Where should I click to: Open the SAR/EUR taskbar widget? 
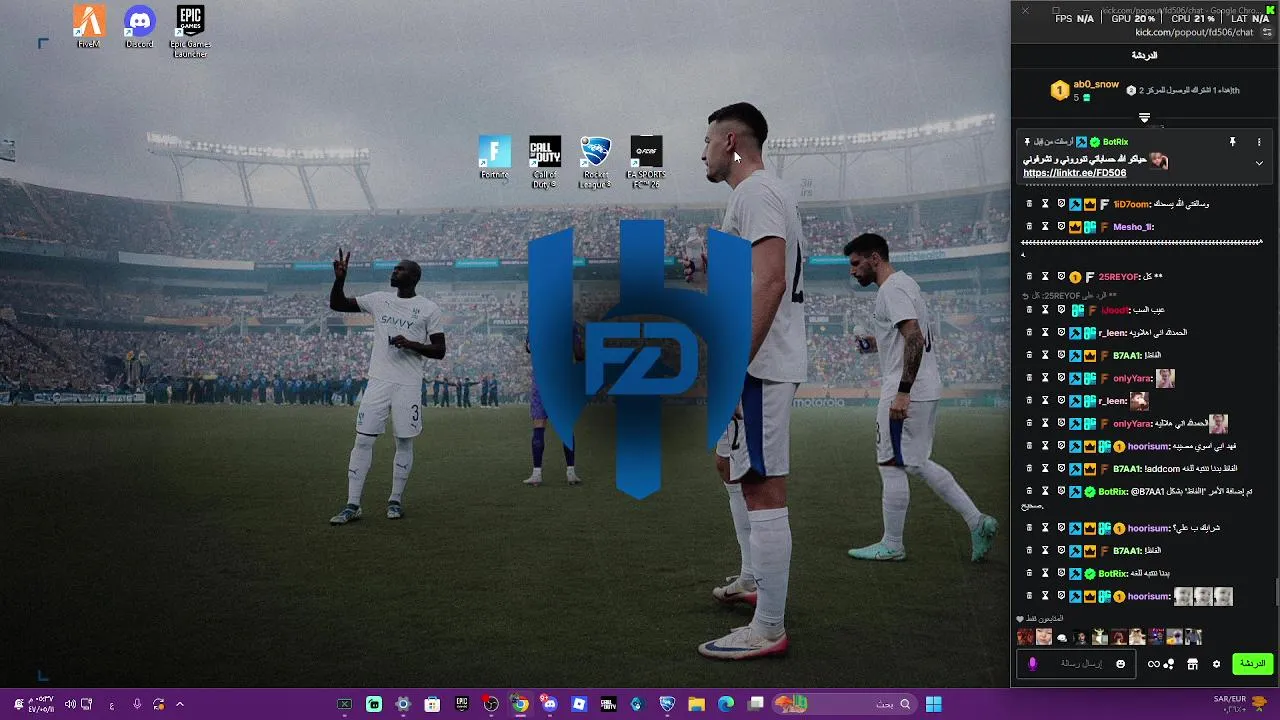[1240, 704]
